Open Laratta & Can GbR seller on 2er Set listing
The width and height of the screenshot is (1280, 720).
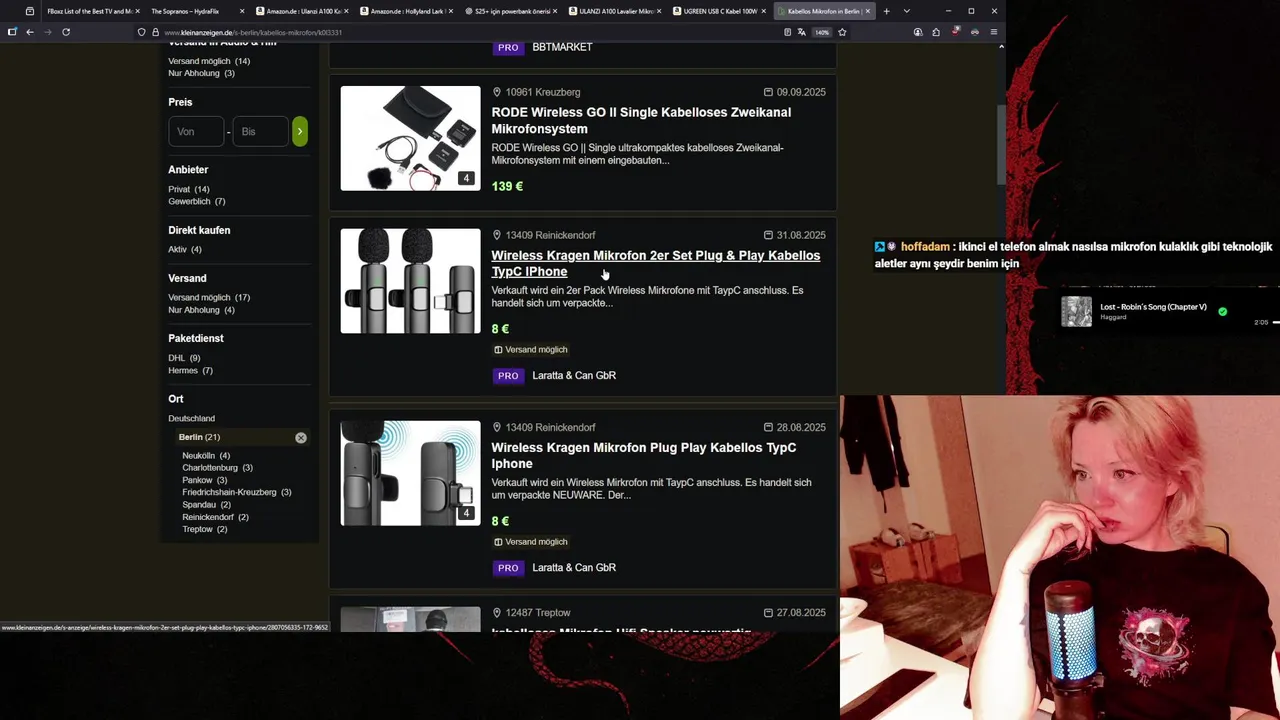tap(574, 375)
